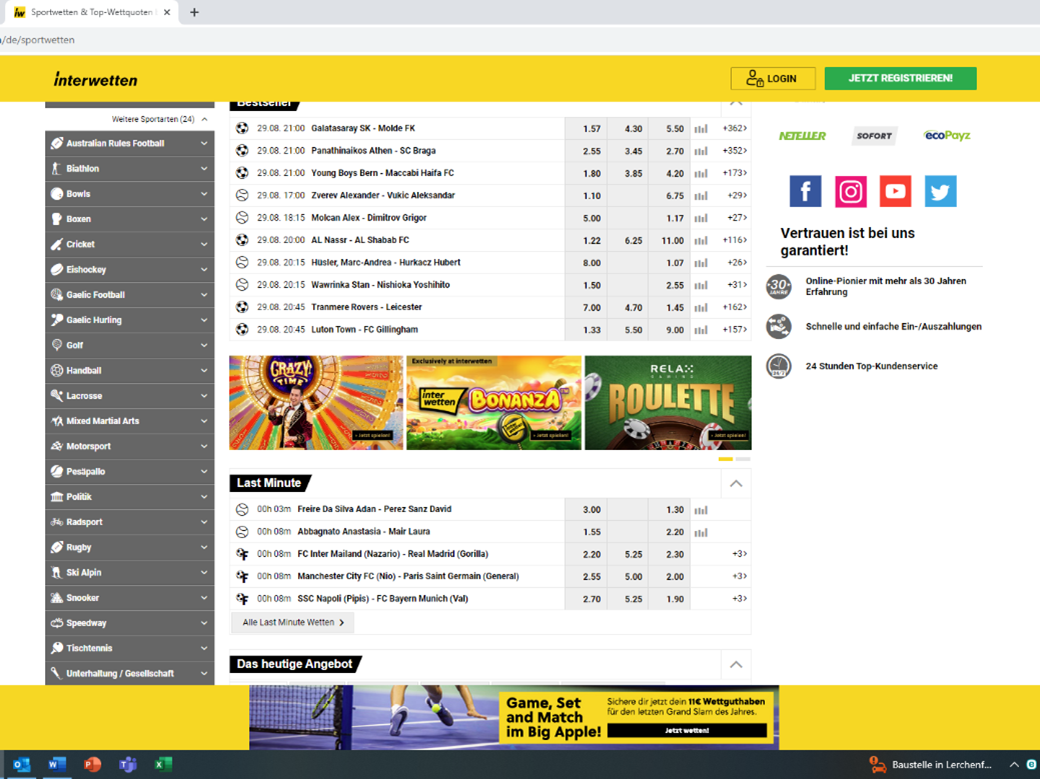Open the Roulette casino banner
The width and height of the screenshot is (1040, 779).
tap(667, 402)
